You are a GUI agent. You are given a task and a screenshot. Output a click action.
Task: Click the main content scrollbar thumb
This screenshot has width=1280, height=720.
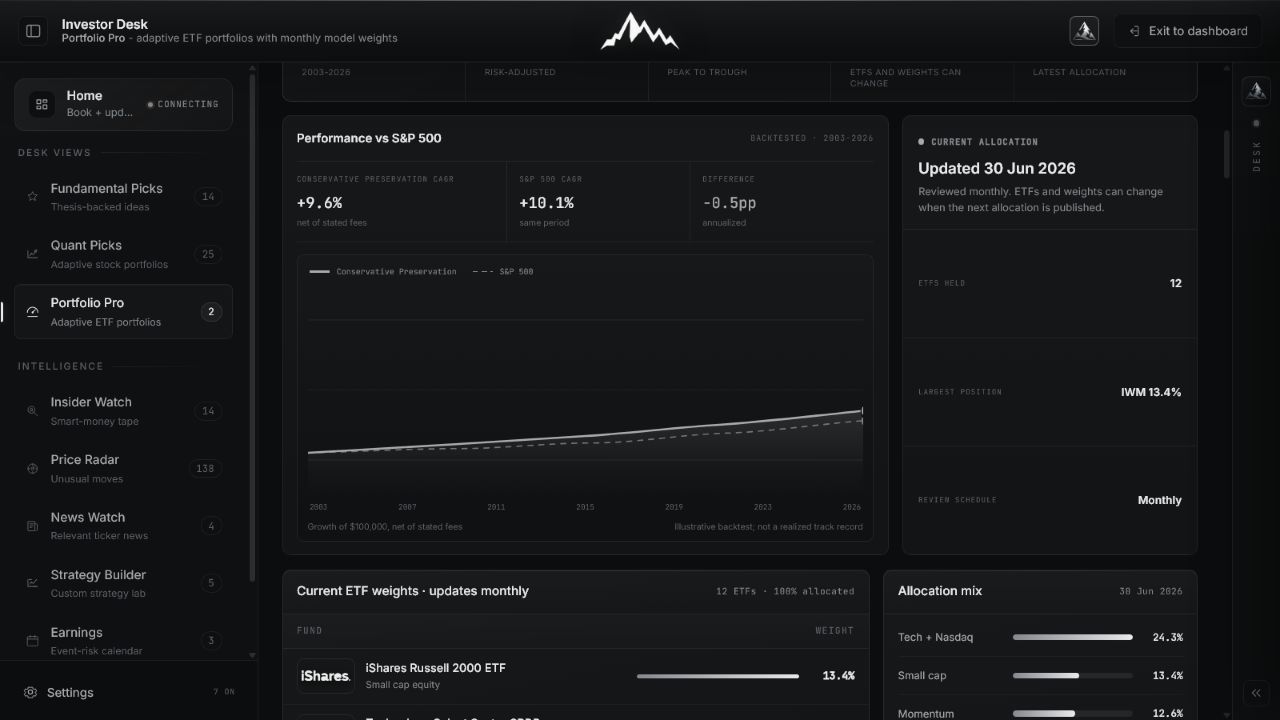(x=1227, y=154)
